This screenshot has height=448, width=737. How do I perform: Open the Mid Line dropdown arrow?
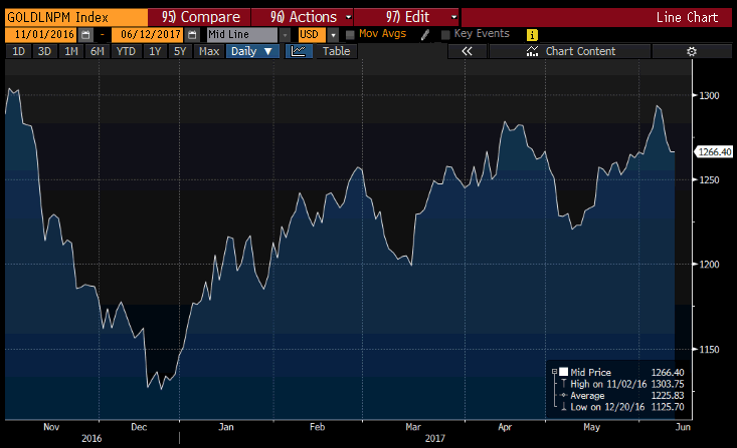click(x=285, y=35)
